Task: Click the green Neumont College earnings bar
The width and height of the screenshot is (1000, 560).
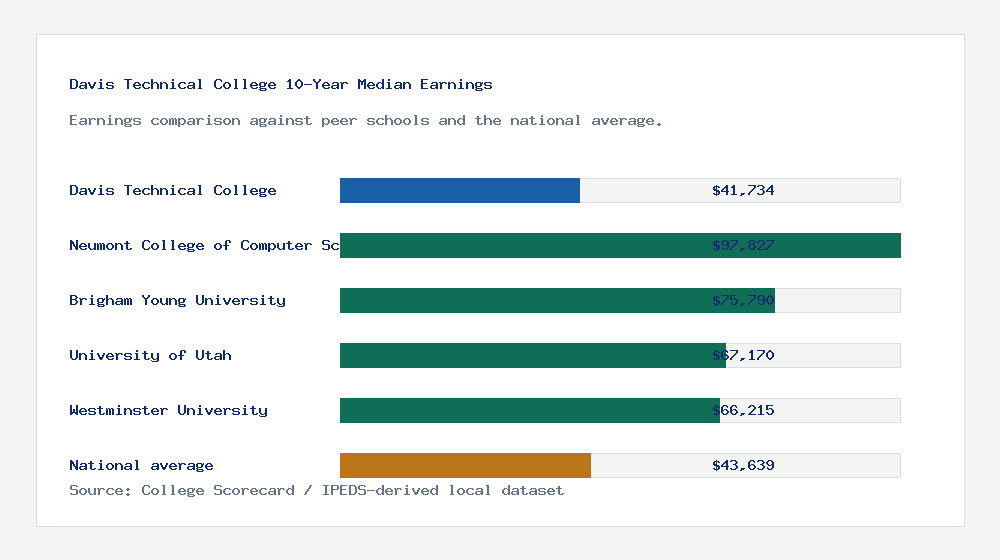Action: (x=621, y=246)
